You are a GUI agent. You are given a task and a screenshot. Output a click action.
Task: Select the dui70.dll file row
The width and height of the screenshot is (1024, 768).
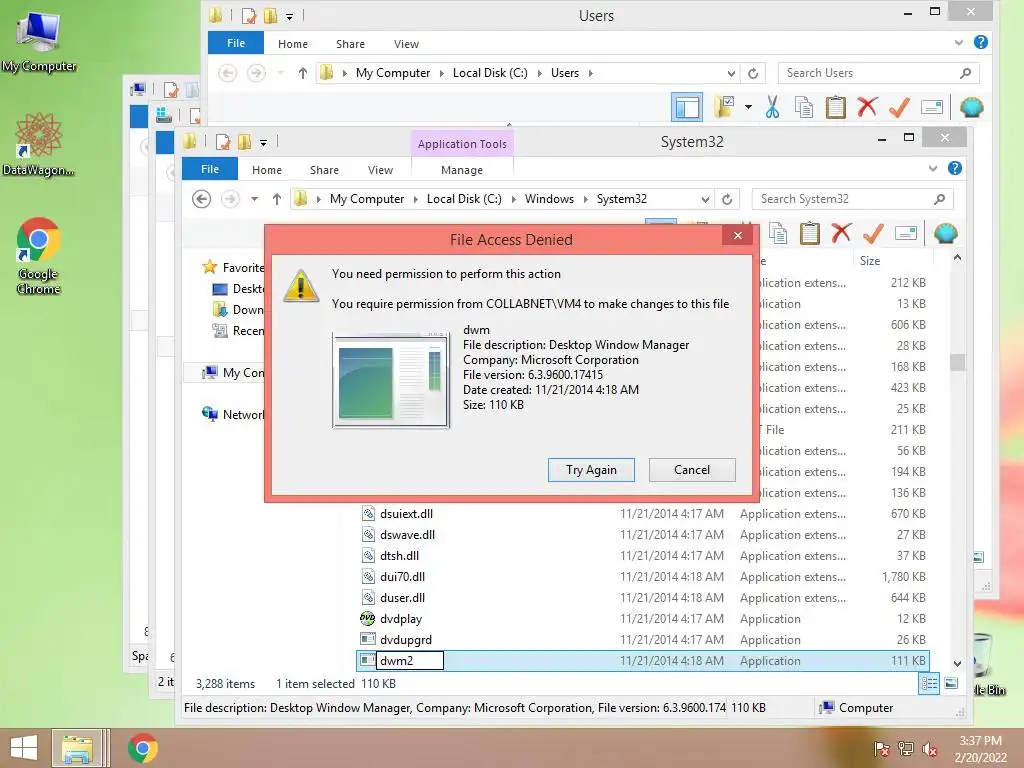pos(643,577)
